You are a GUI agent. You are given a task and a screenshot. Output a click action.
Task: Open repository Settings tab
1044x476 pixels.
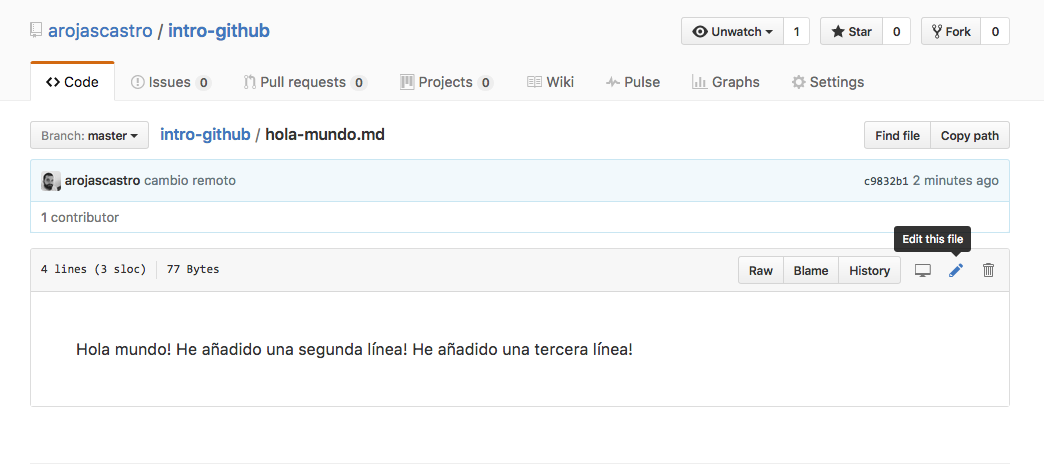tap(827, 82)
